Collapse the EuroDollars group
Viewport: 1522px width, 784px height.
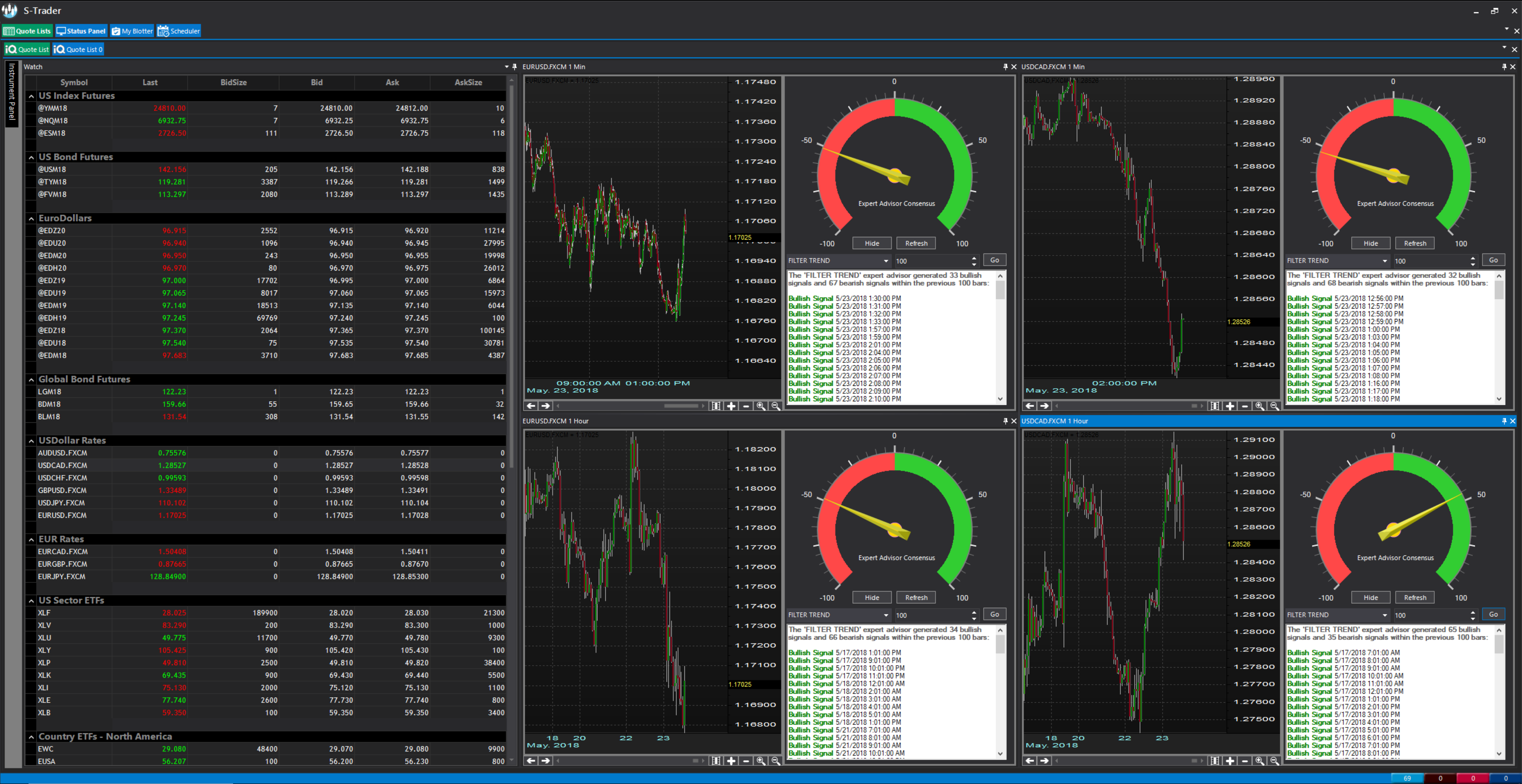click(x=31, y=218)
